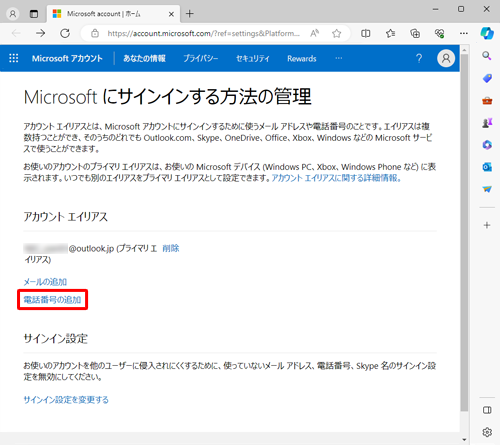Select サインイン設定 heading text

point(55,339)
